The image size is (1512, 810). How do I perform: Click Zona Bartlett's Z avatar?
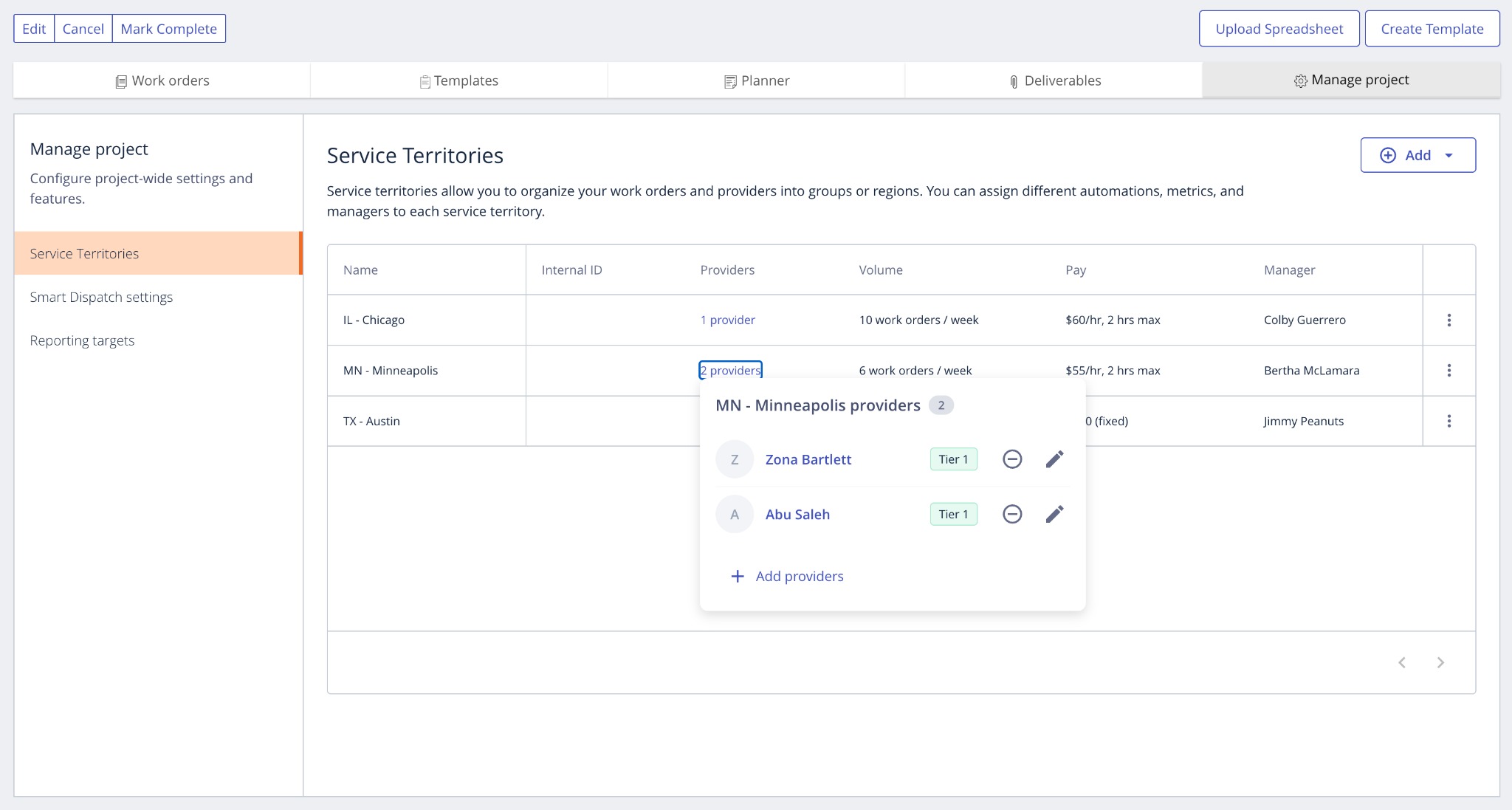pyautogui.click(x=735, y=459)
